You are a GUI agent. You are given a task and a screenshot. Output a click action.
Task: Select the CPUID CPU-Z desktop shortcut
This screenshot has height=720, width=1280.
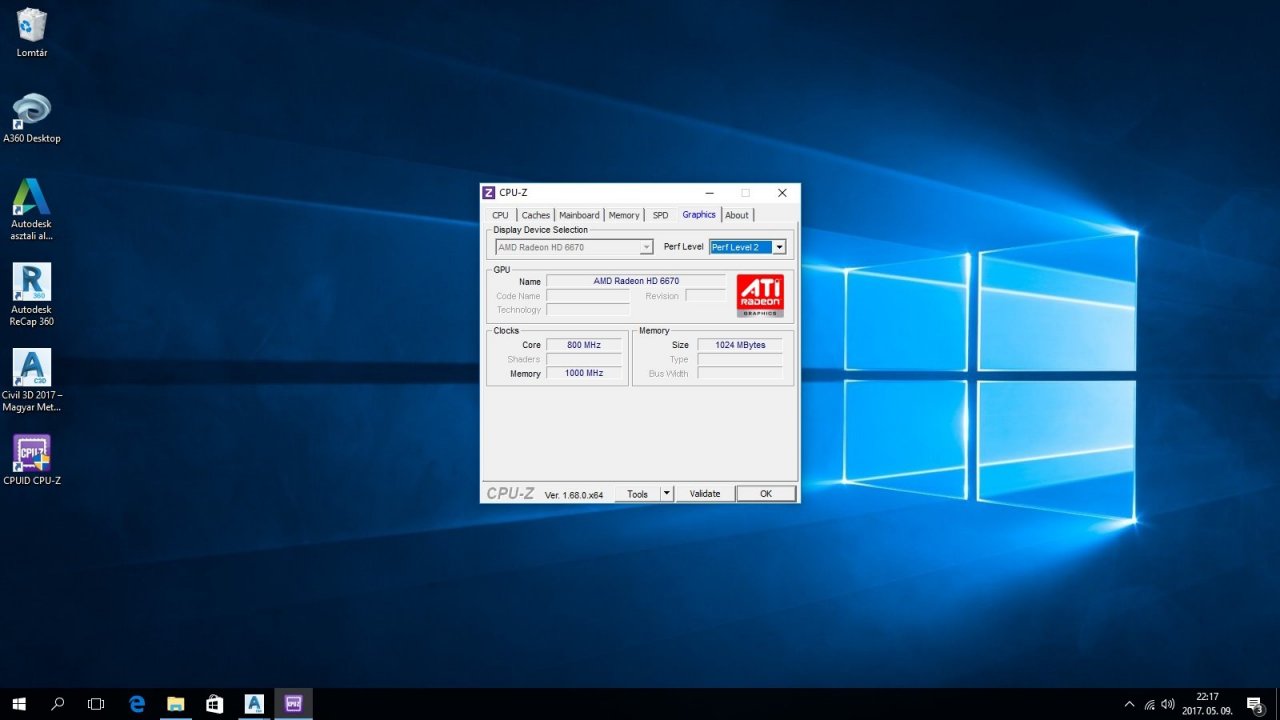(x=32, y=460)
